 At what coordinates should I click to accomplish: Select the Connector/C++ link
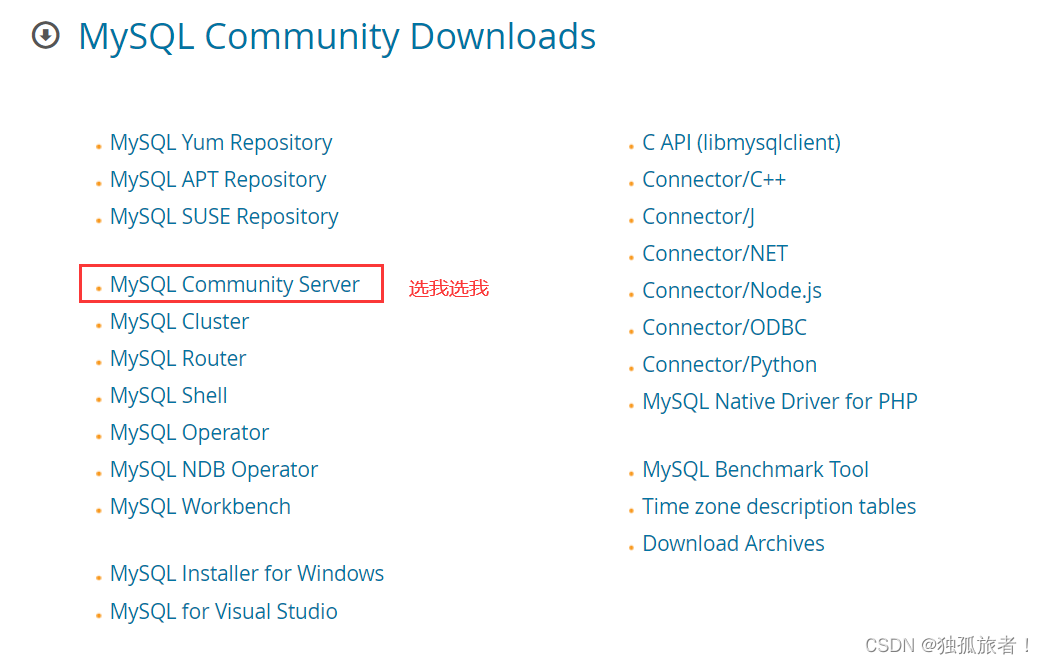coord(714,180)
